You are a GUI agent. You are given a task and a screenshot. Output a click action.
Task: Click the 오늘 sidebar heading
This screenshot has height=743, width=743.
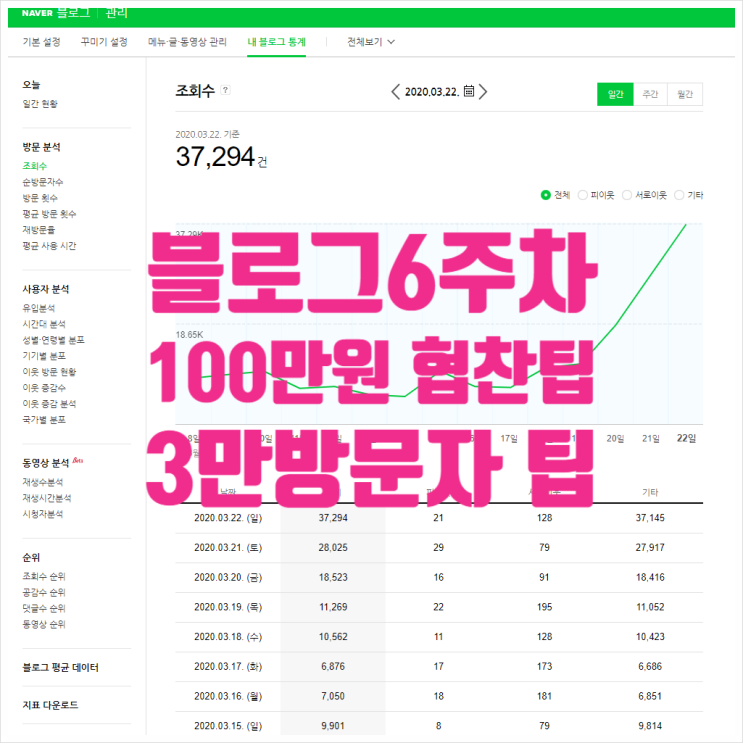tap(31, 85)
